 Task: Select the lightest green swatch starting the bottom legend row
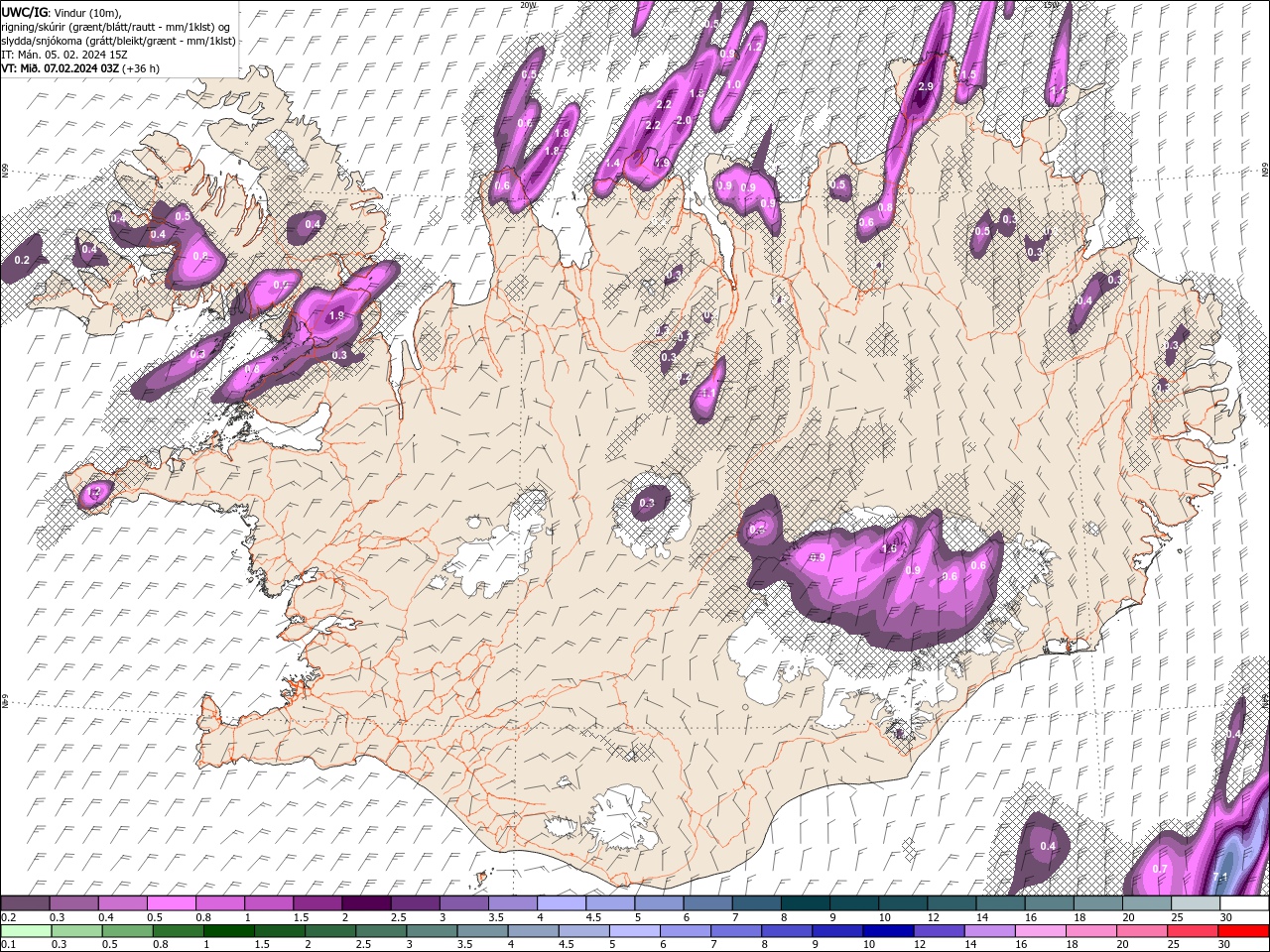[x=26, y=930]
